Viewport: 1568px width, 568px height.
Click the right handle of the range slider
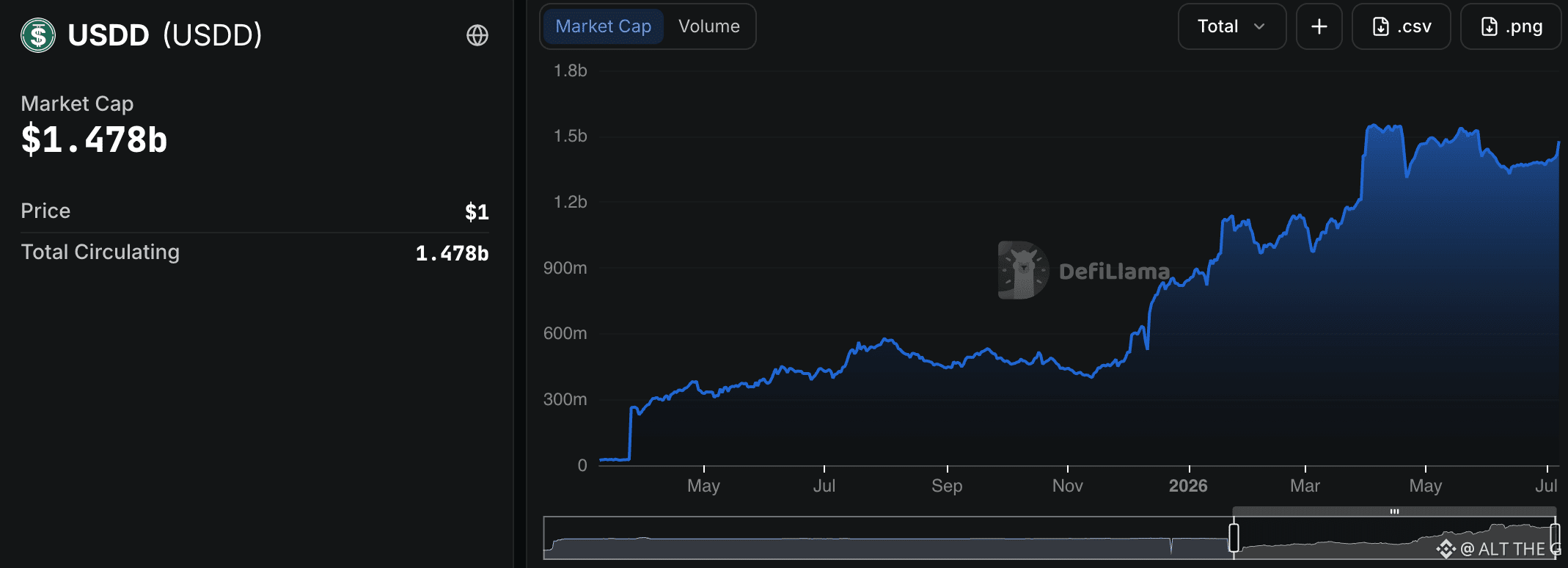pos(1554,537)
